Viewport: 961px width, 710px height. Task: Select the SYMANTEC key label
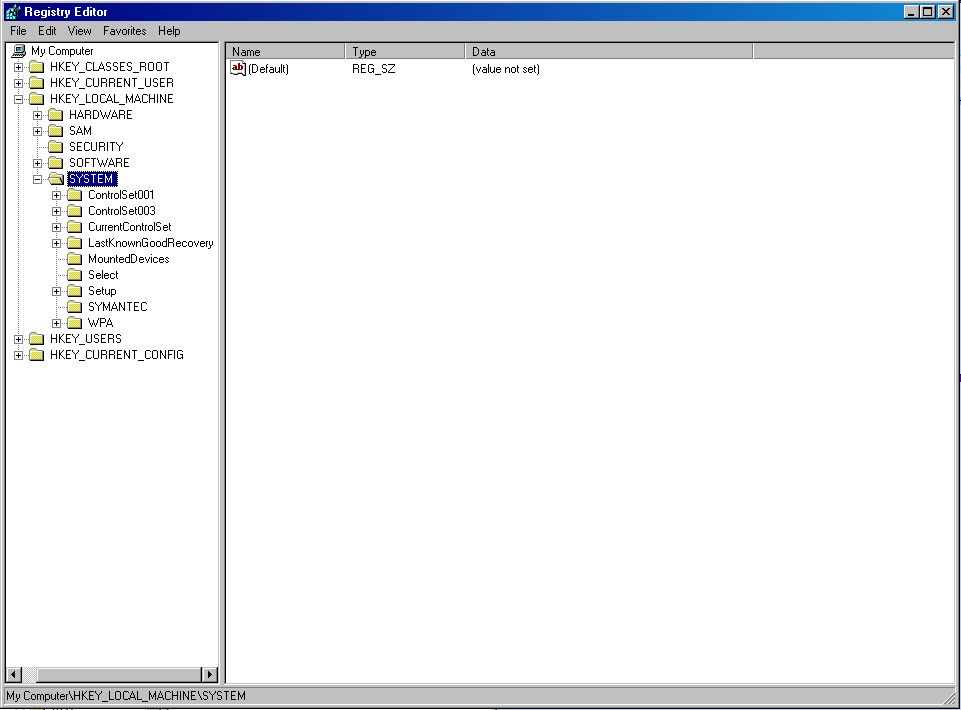click(x=118, y=307)
